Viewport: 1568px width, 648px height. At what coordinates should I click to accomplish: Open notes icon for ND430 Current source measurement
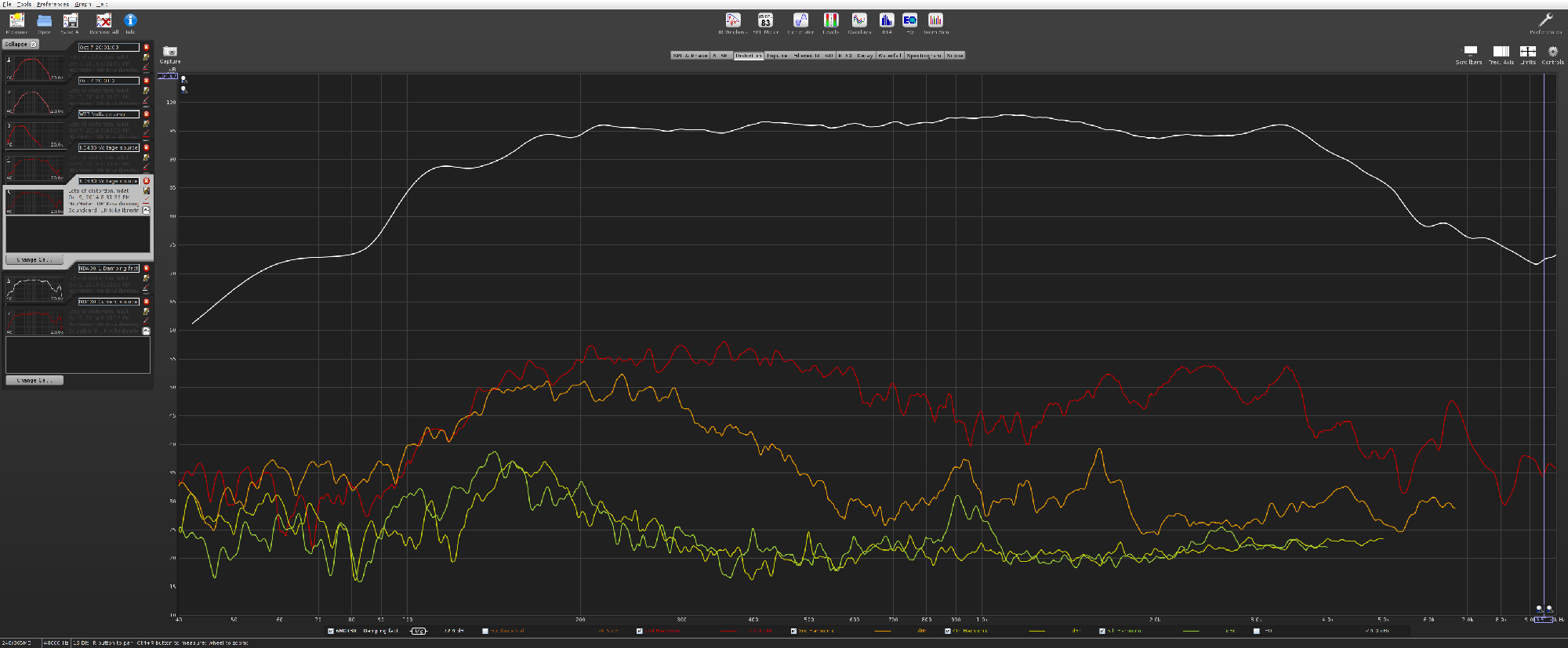(146, 311)
